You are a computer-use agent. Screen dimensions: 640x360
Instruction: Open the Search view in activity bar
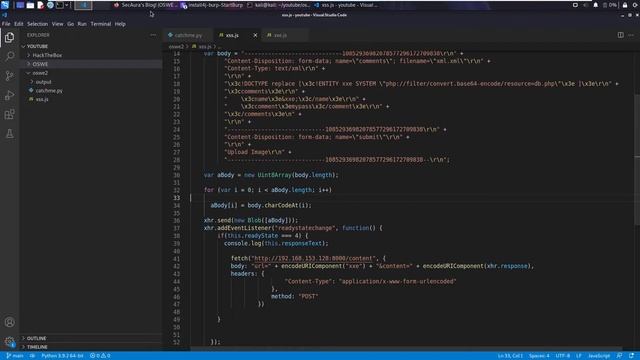9,56
